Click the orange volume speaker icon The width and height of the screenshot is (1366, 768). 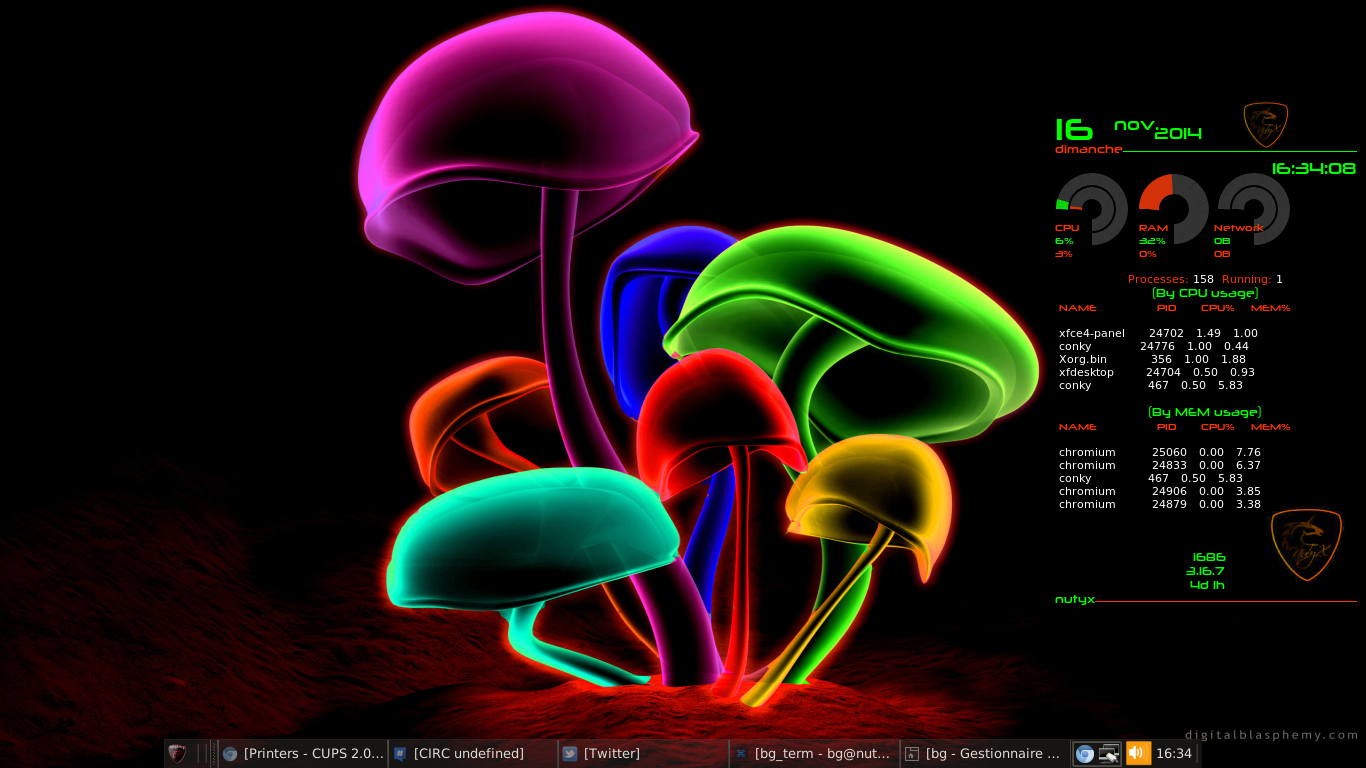[x=1138, y=753]
